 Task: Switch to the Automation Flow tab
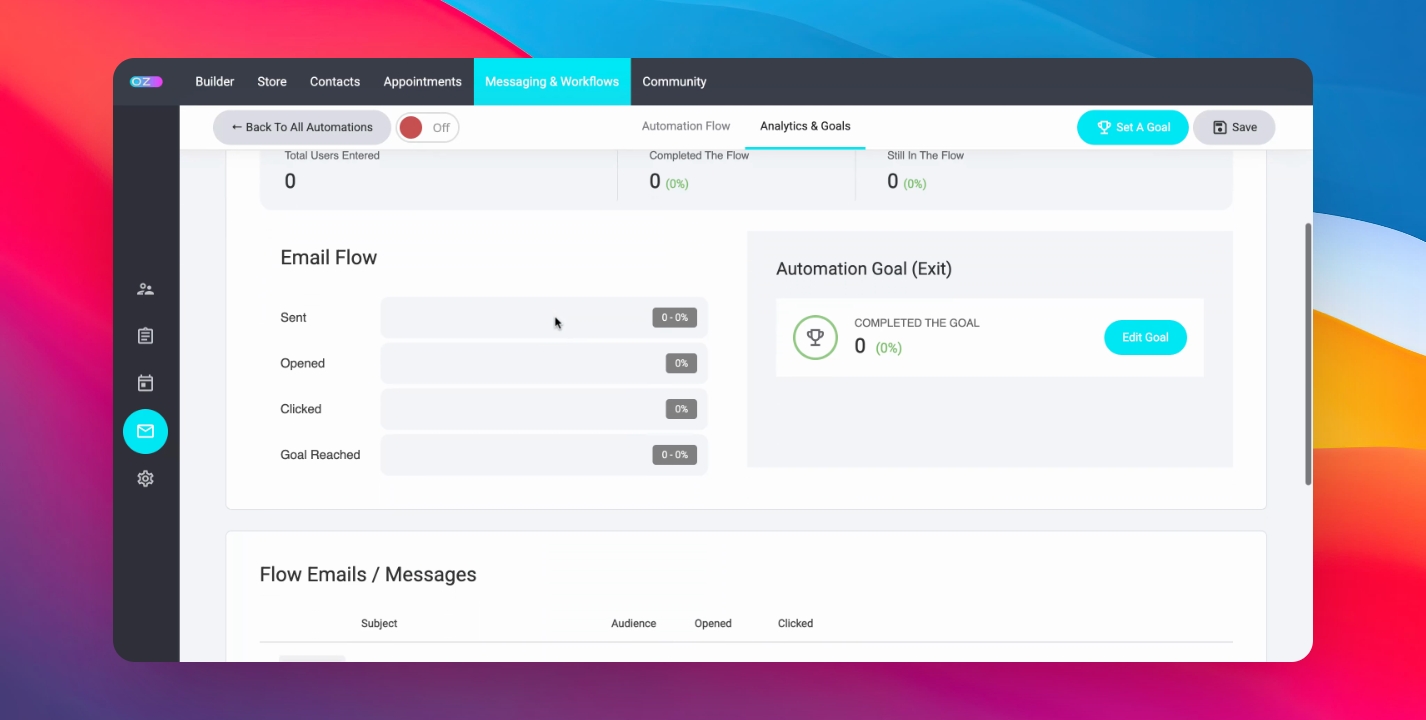(686, 126)
